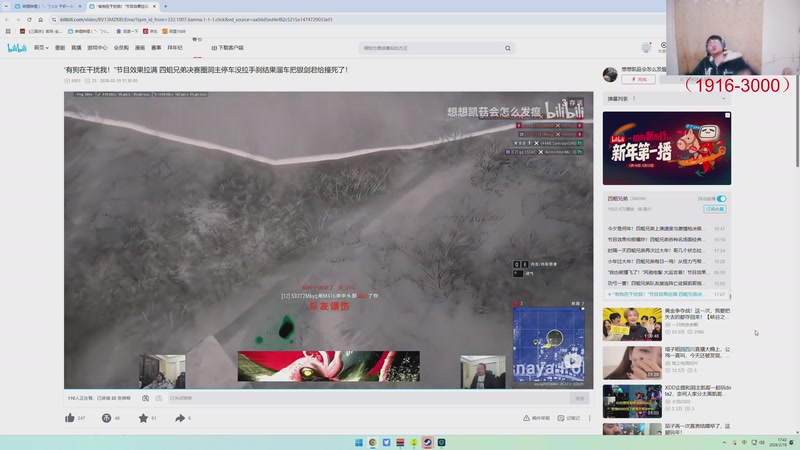Viewport: 800px width, 450px height.
Task: Click the uploader avatar in the sidebar
Action: pos(610,74)
